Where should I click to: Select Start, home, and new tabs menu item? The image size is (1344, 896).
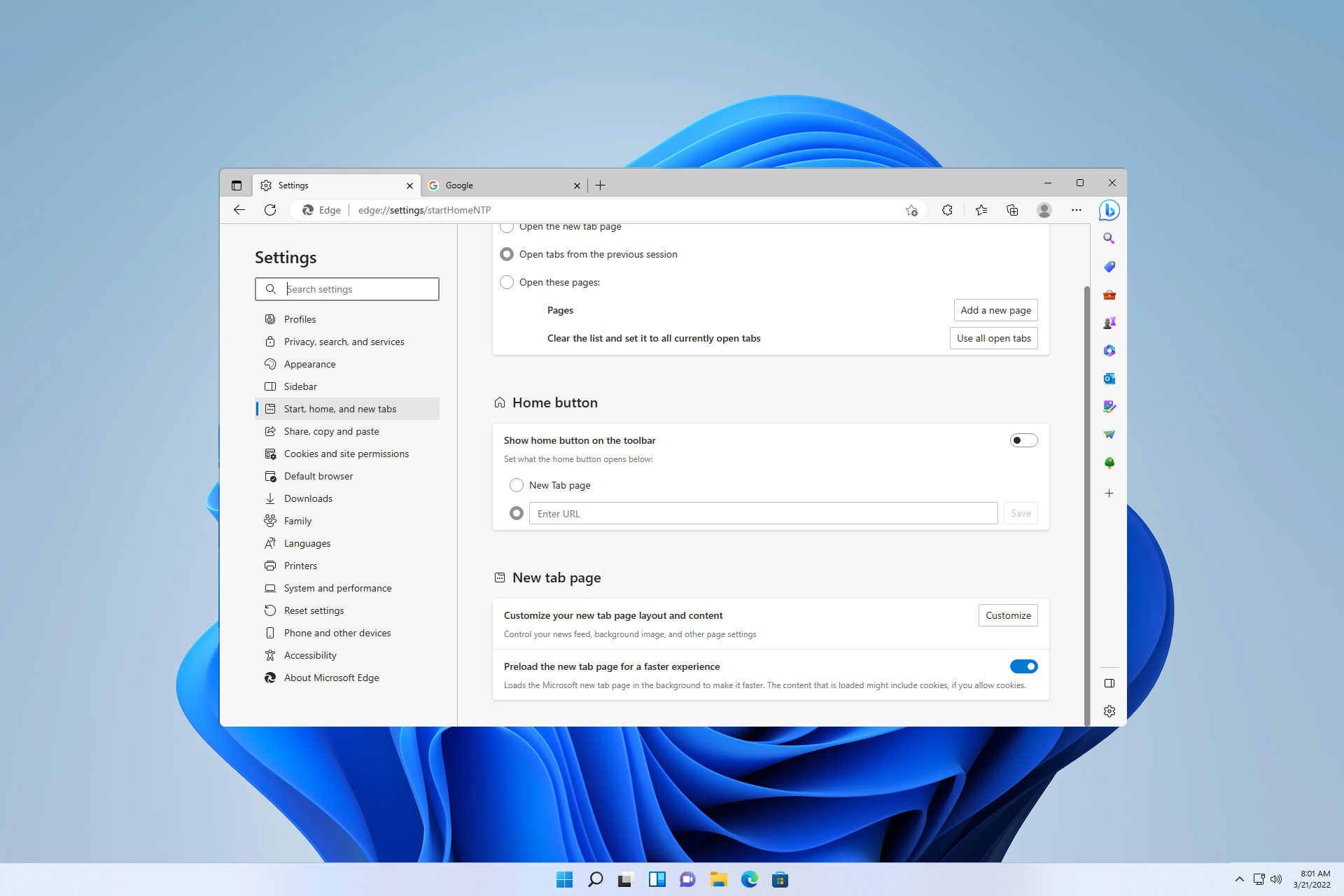pyautogui.click(x=339, y=408)
